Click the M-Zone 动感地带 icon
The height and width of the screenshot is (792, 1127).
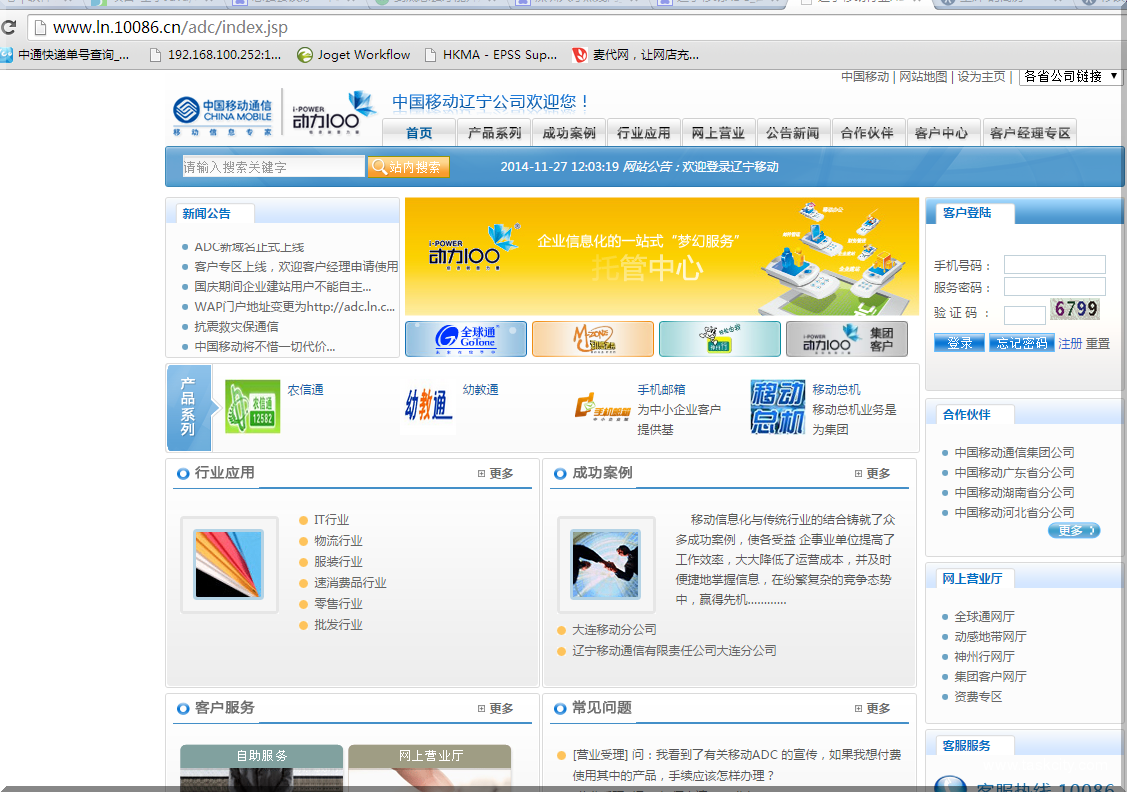pyautogui.click(x=592, y=338)
